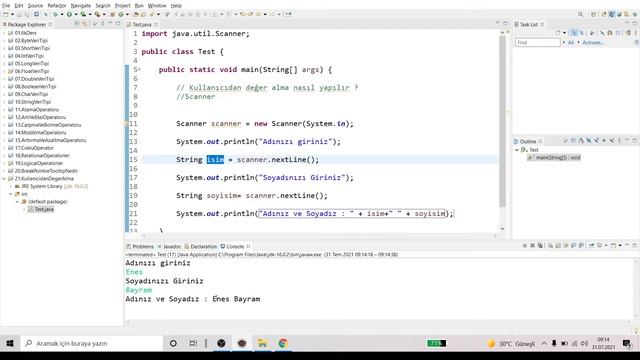Screen dimensions: 640x360
Task: Expand the JRE System Library node
Action: click(x=11, y=186)
